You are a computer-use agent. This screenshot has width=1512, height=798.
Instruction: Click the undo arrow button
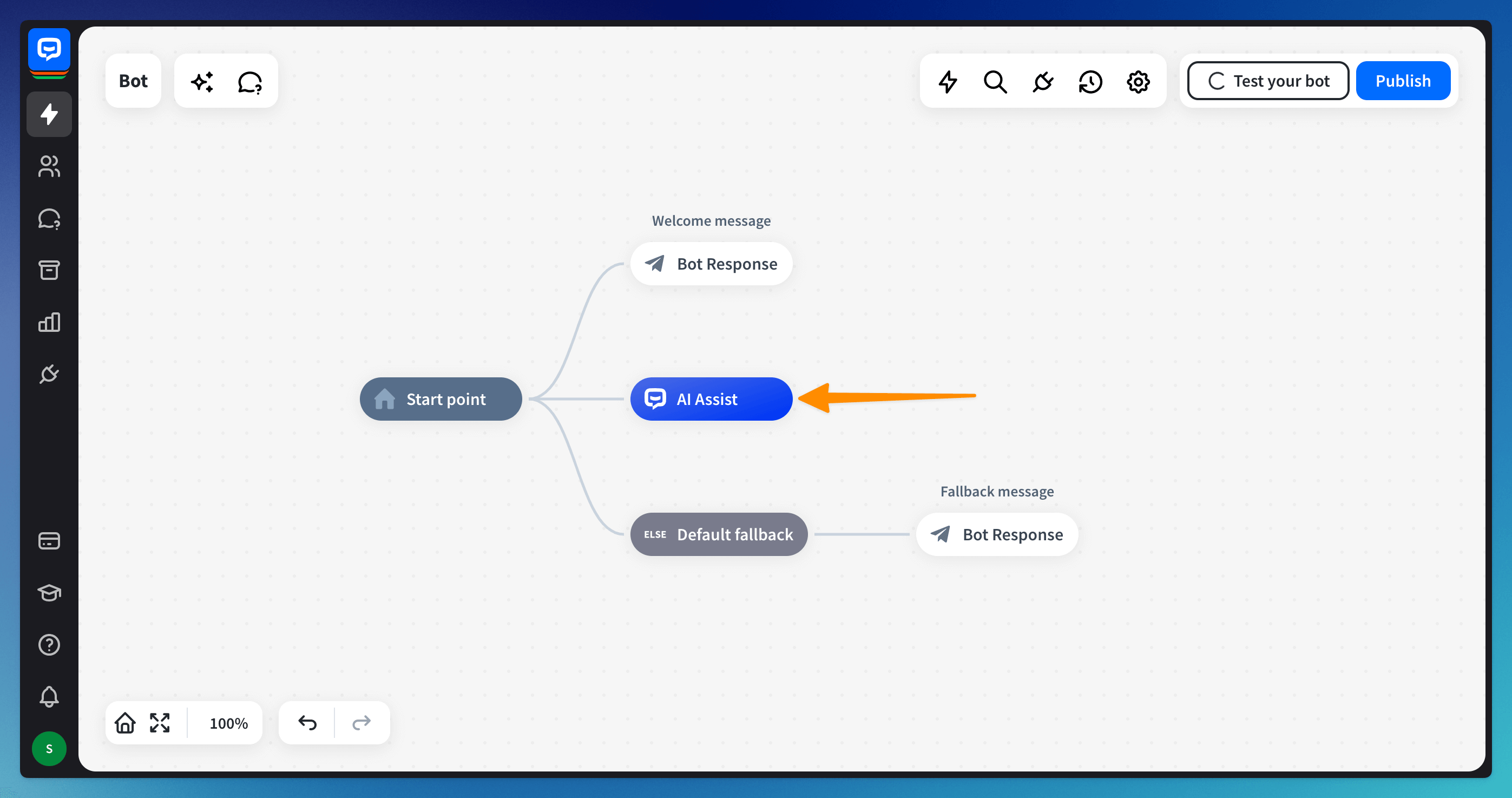[307, 722]
